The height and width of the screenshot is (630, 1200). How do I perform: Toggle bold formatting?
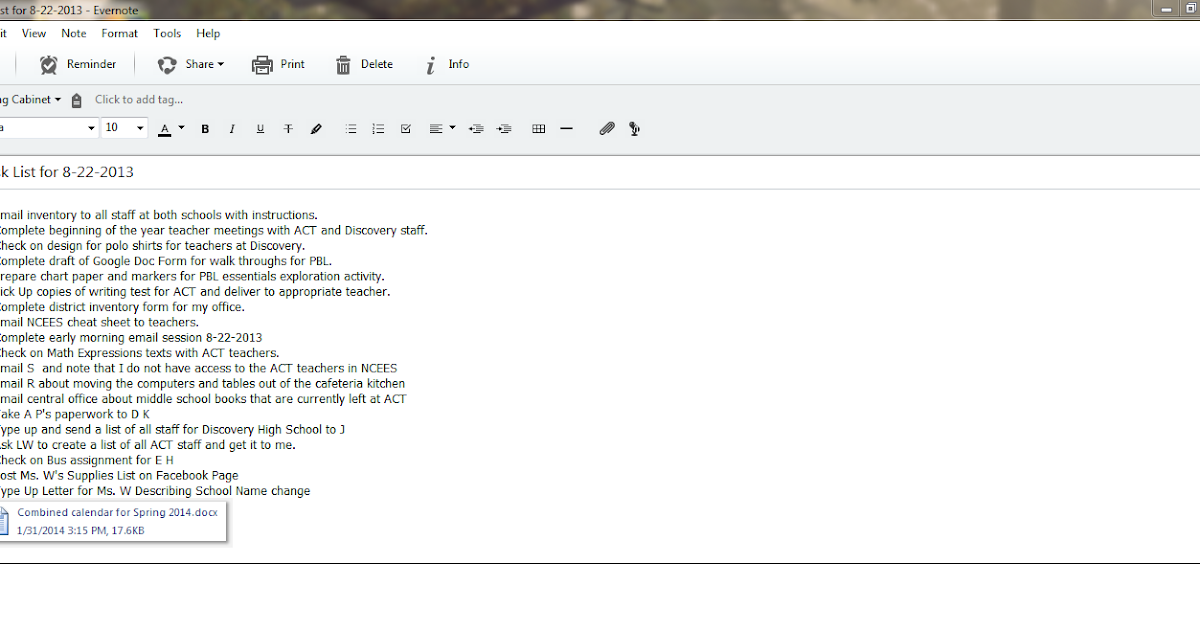[205, 128]
